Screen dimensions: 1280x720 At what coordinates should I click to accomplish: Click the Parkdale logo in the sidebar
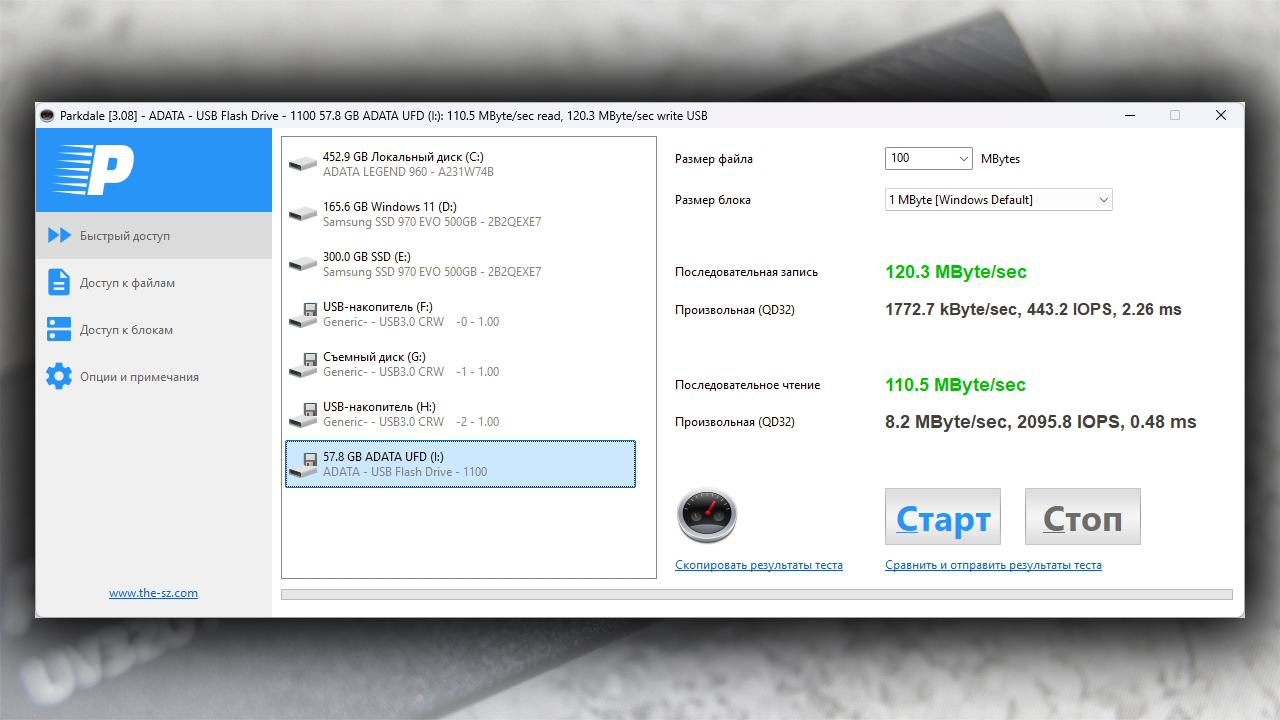point(93,171)
